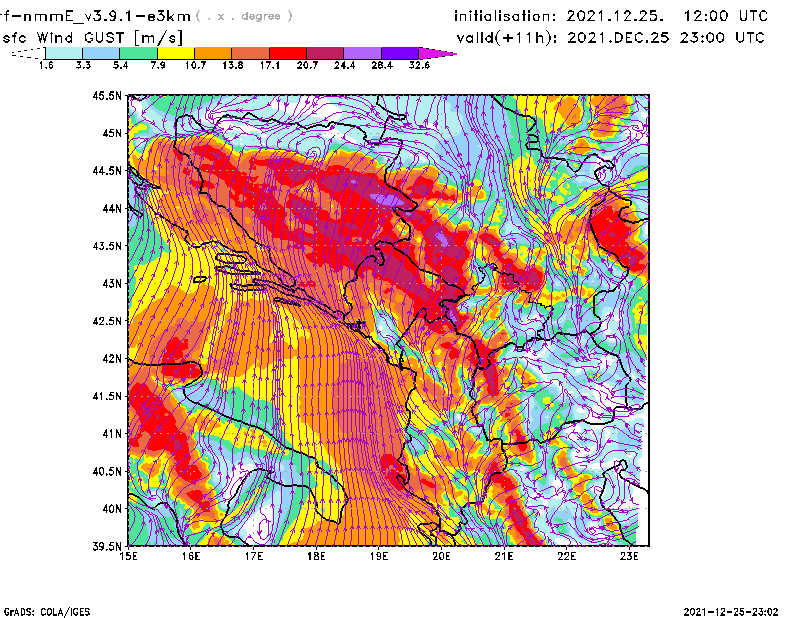Choose the crimson legend swatch starting at 20.7
The image size is (800, 618).
(x=325, y=53)
